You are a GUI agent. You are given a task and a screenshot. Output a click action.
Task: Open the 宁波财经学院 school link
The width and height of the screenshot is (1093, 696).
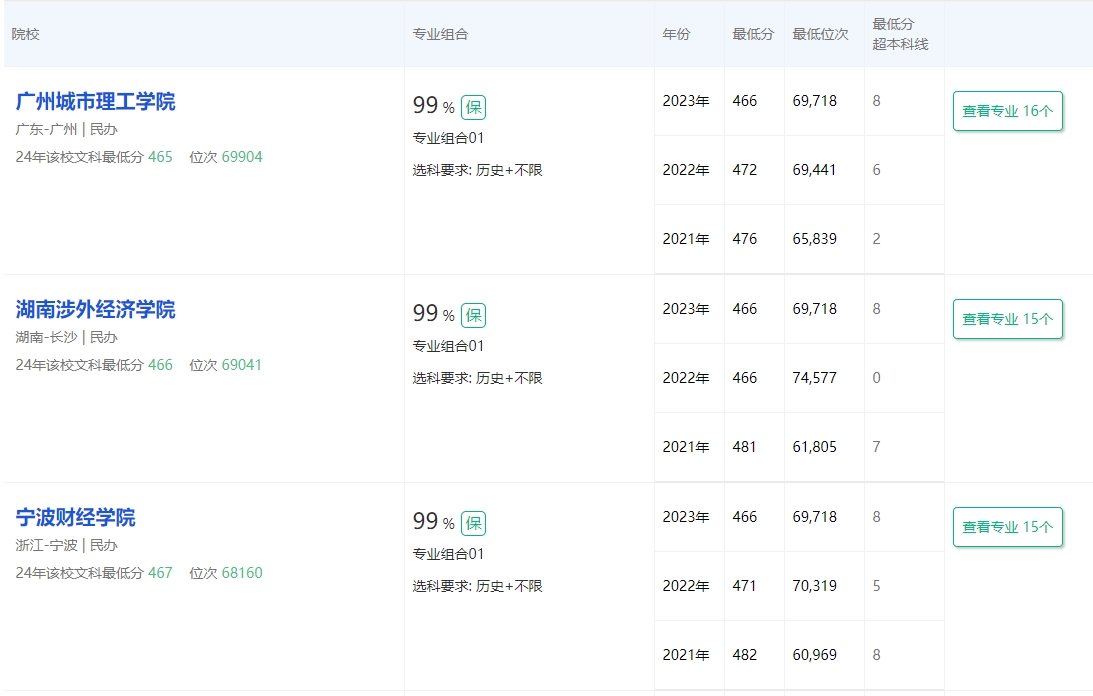click(x=75, y=518)
